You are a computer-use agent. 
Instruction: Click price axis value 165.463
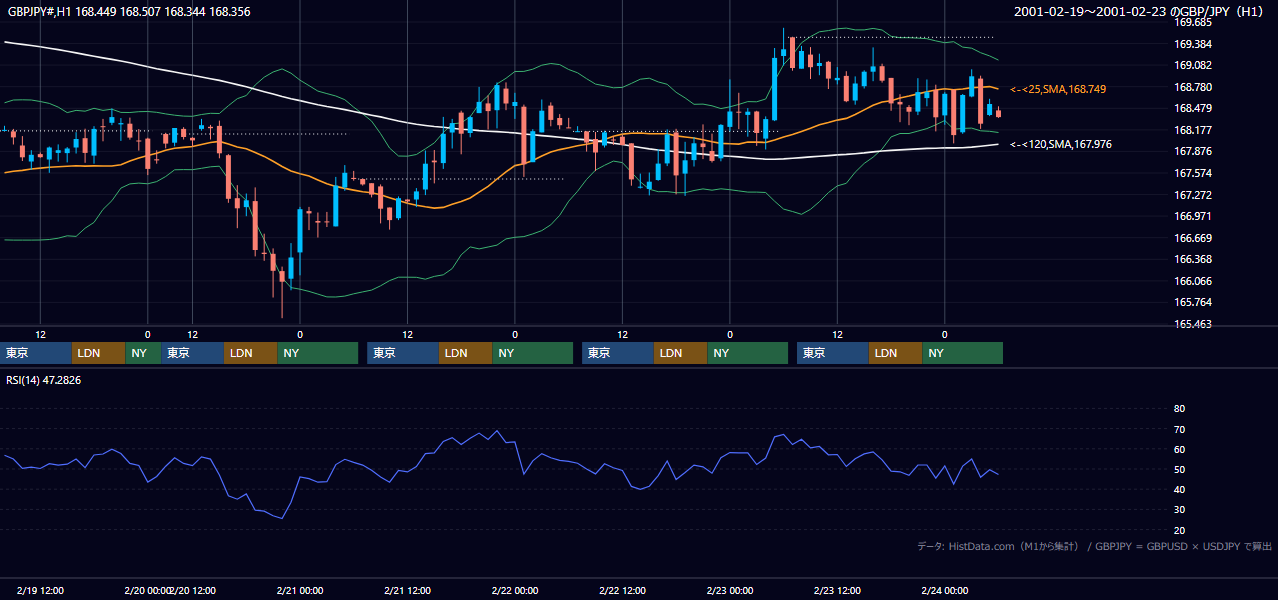(x=1192, y=324)
